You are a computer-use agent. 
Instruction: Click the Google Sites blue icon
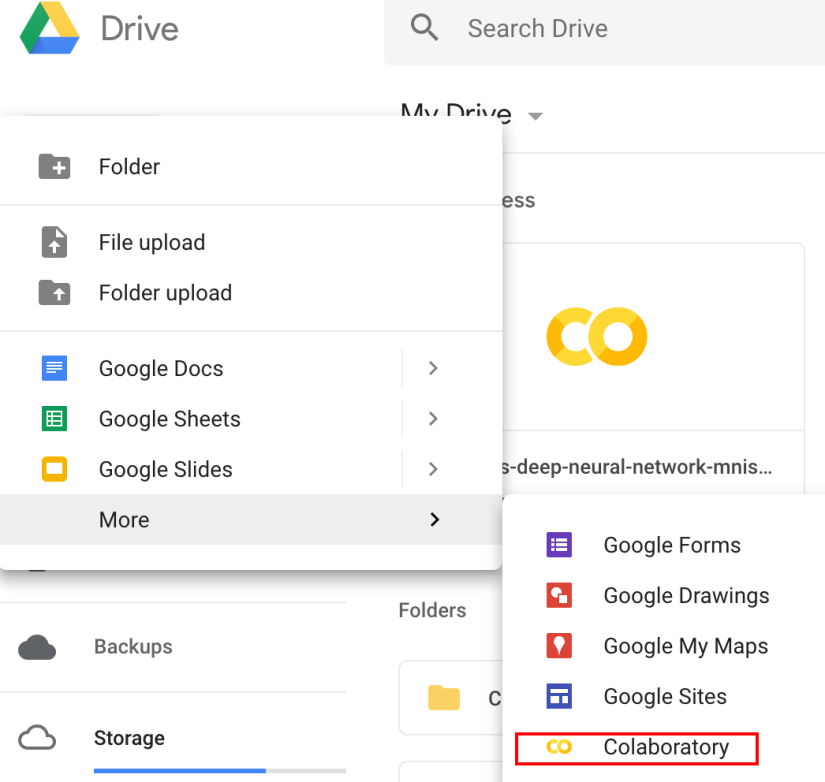click(x=559, y=697)
